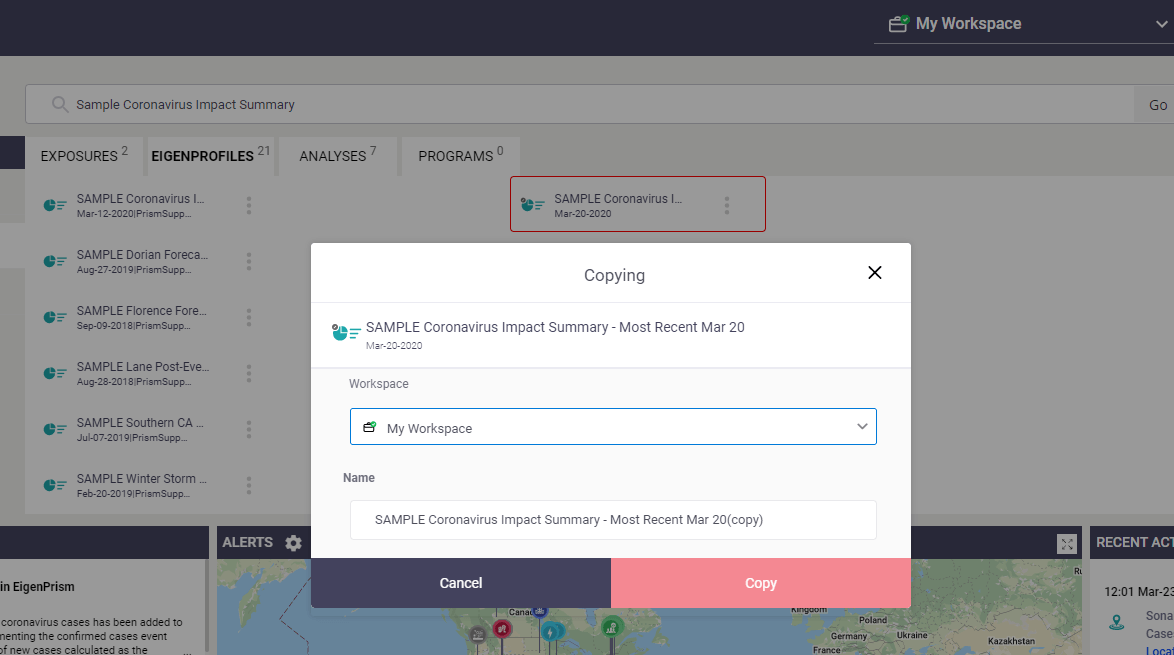The height and width of the screenshot is (655, 1174).
Task: Click the Go search button
Action: pyautogui.click(x=1158, y=105)
